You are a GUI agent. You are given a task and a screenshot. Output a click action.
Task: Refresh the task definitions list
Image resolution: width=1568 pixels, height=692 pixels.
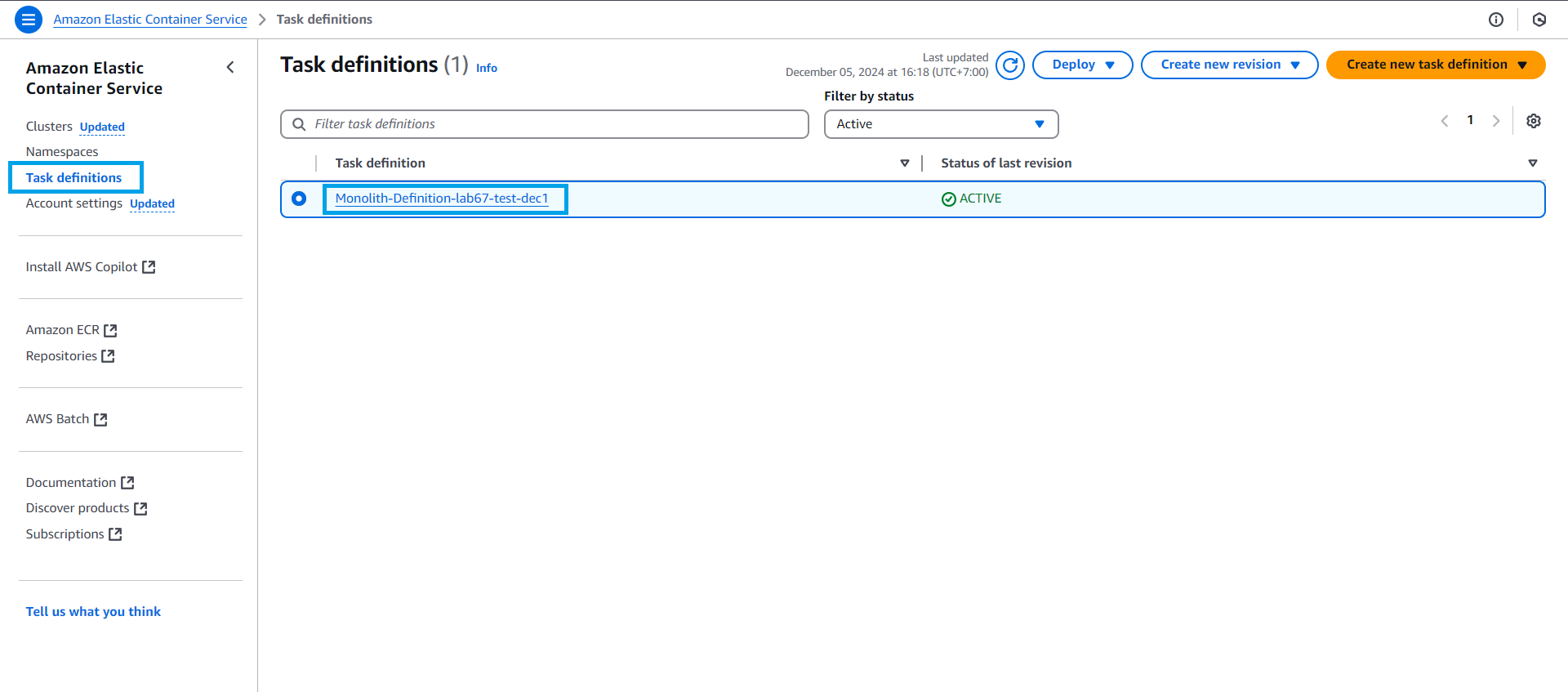coord(1010,65)
